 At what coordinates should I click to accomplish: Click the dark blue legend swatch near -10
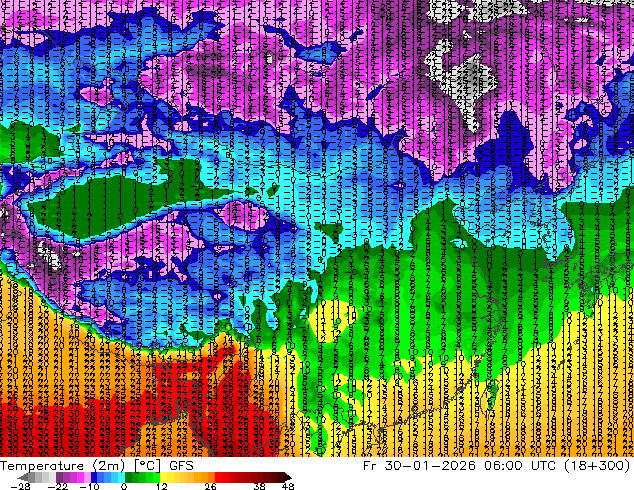[94, 477]
